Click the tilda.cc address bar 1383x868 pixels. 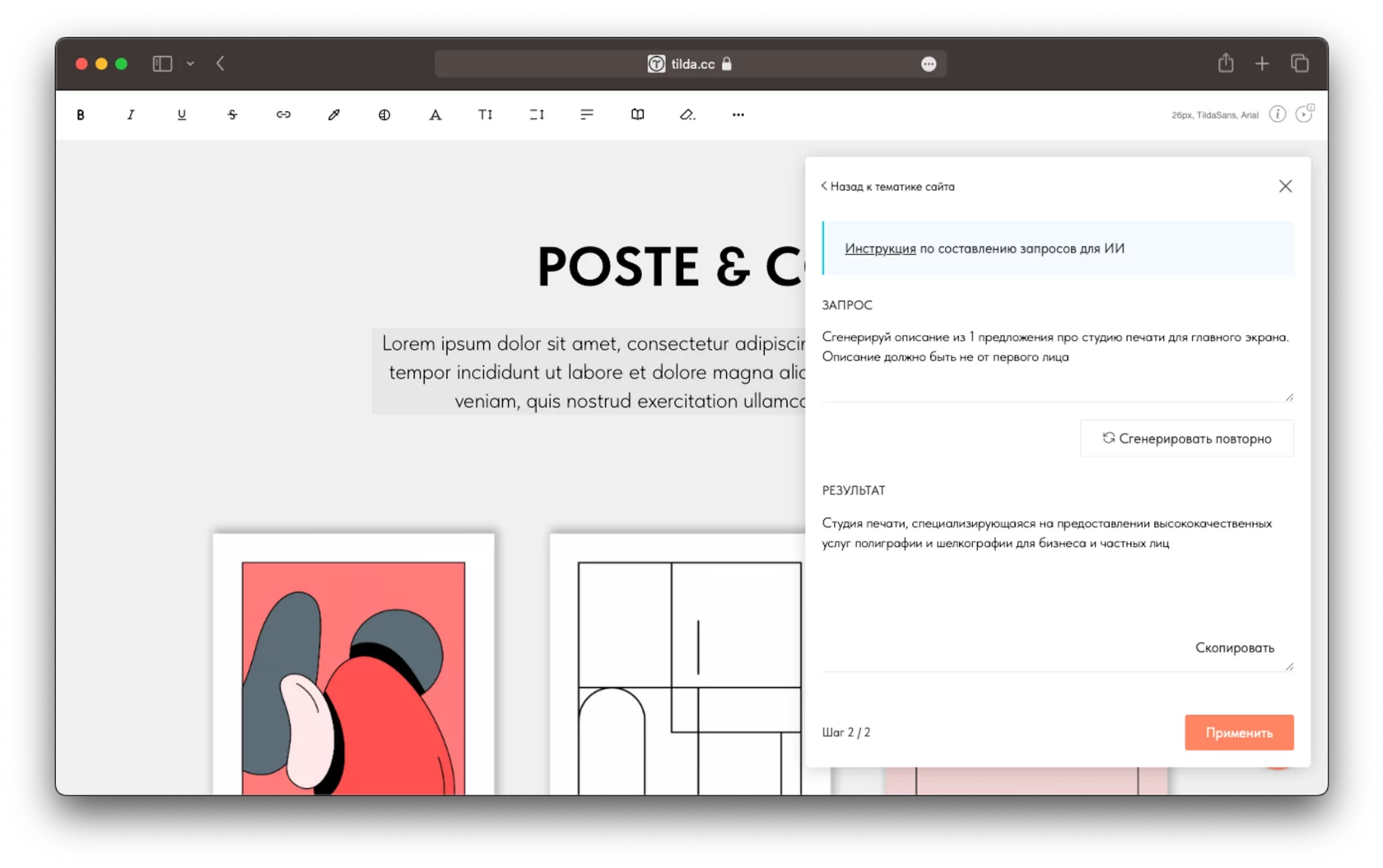click(690, 64)
